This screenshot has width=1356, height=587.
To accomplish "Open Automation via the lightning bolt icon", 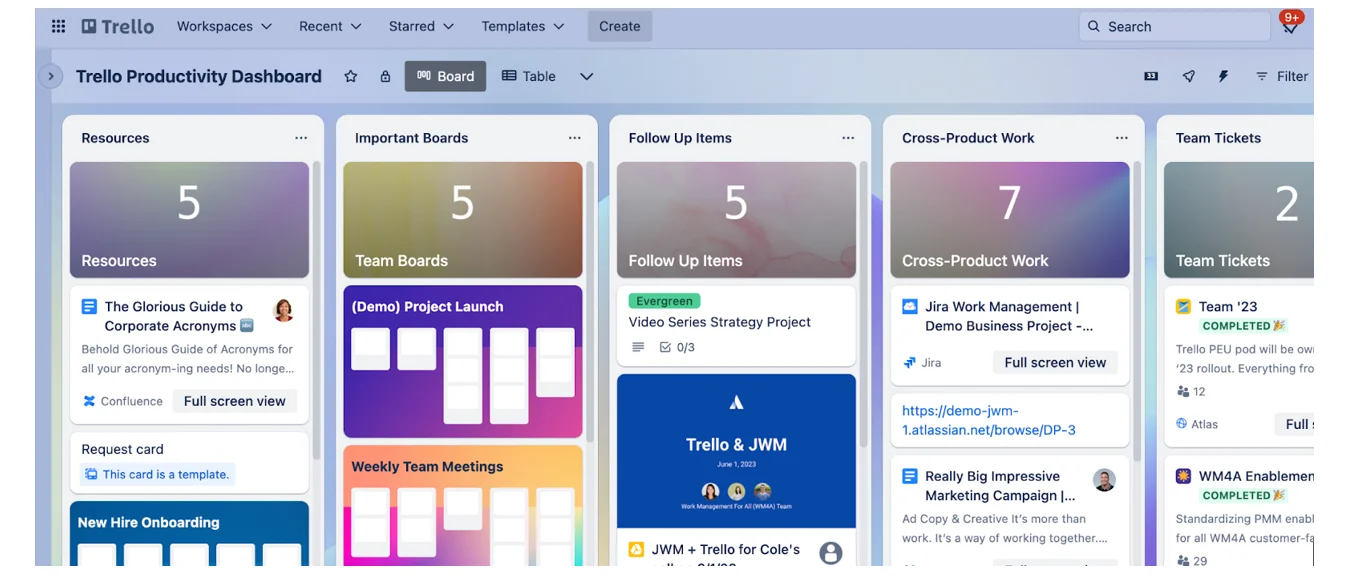I will point(1223,76).
